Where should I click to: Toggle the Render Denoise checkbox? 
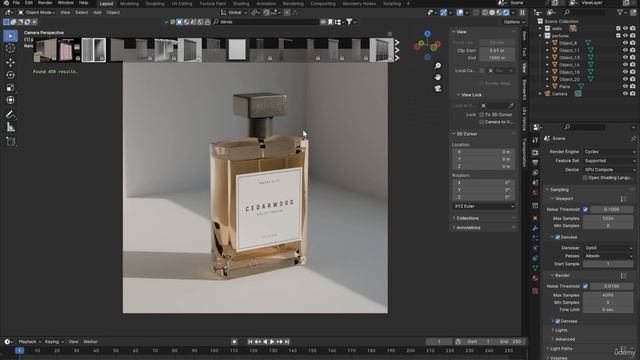[558, 321]
